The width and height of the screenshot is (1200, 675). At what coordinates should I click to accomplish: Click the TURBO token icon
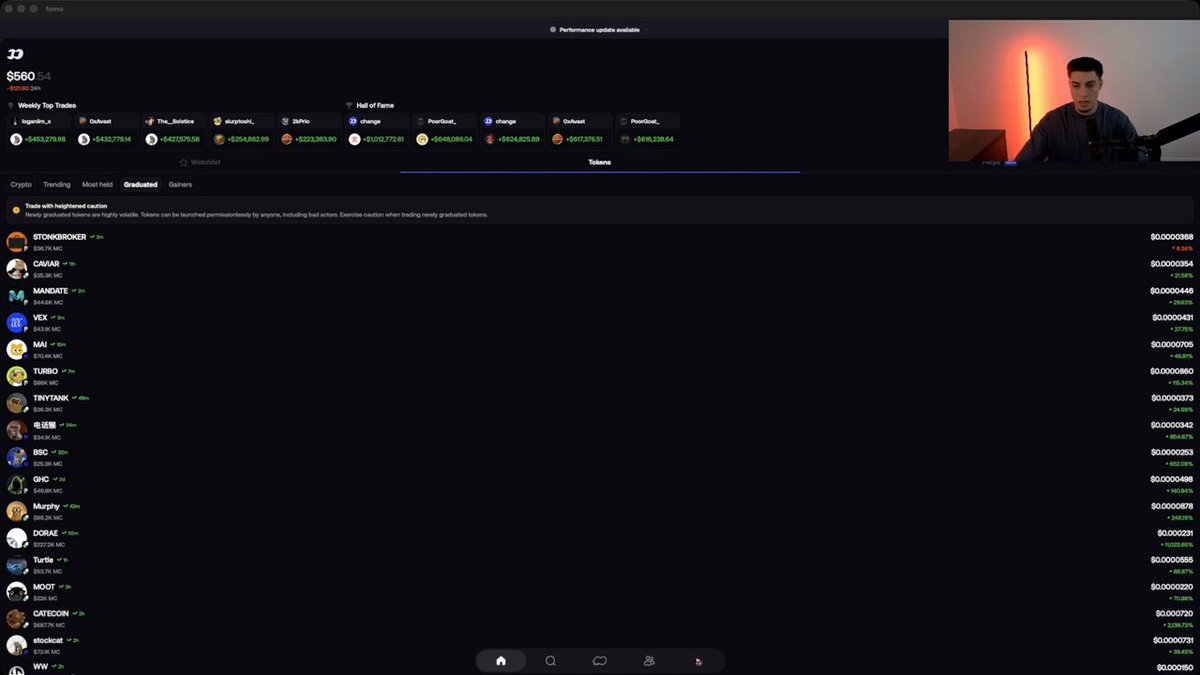coord(16,377)
